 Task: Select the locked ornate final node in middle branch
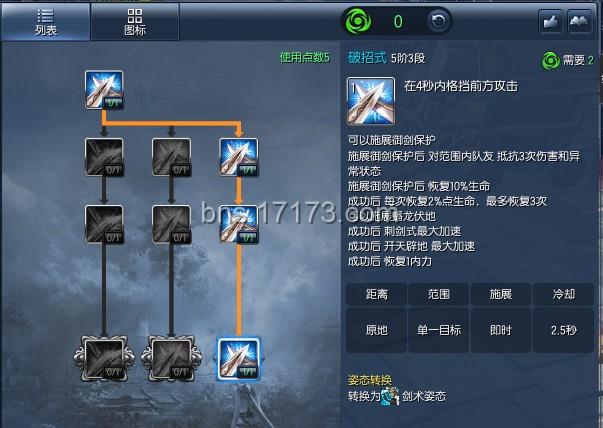click(x=171, y=358)
